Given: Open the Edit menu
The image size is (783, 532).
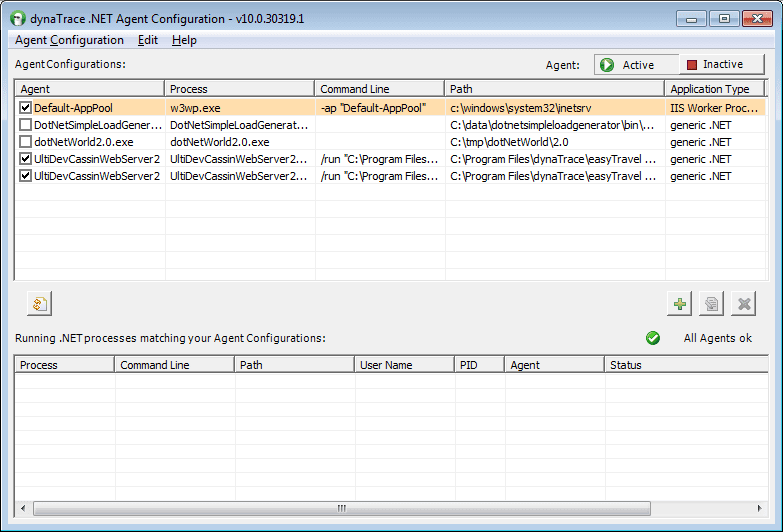Looking at the screenshot, I should coord(148,40).
